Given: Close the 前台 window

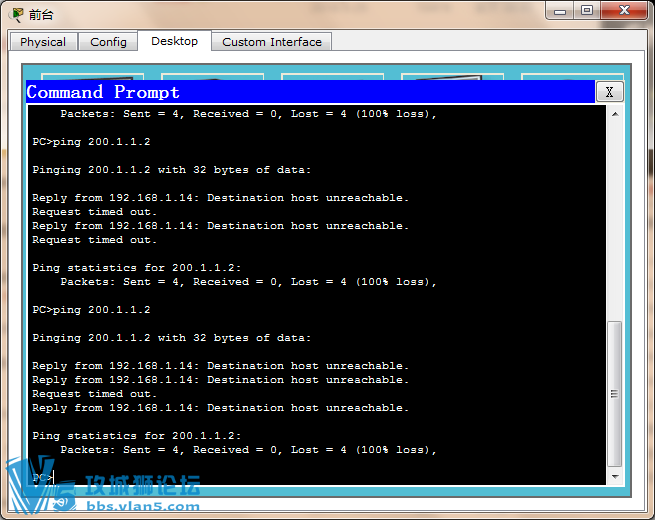Looking at the screenshot, I should (x=624, y=10).
